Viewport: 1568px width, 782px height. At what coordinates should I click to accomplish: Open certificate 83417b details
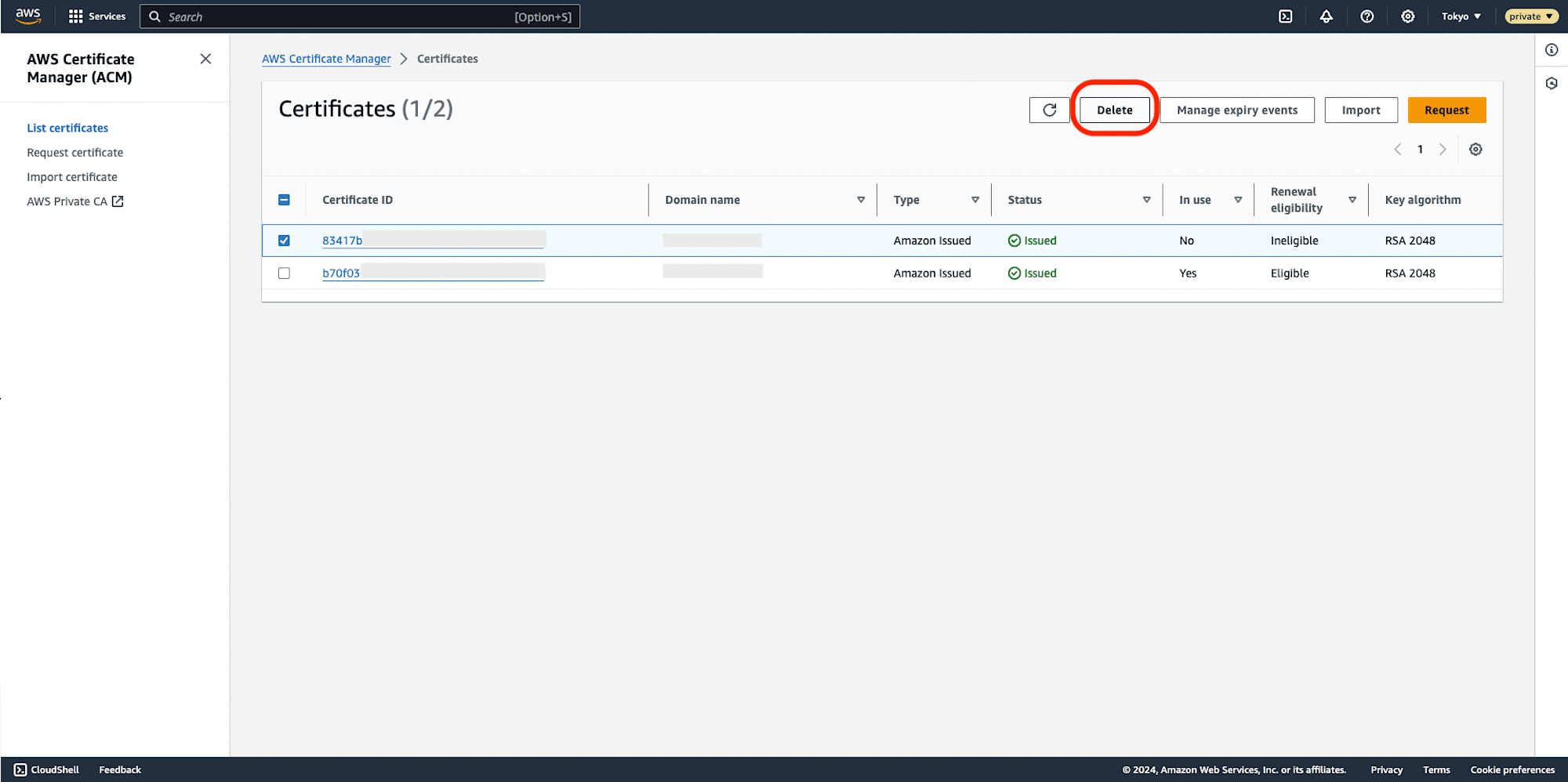tap(342, 241)
